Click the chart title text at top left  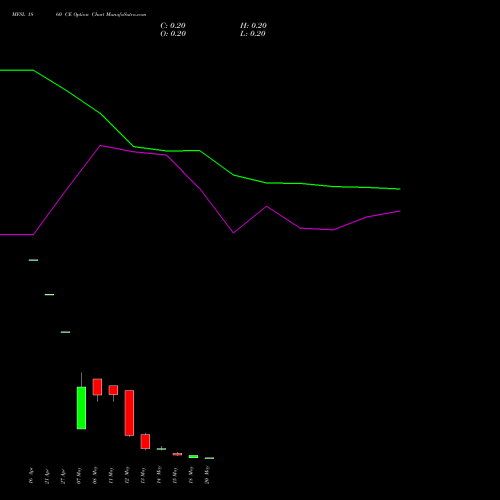coord(79,15)
